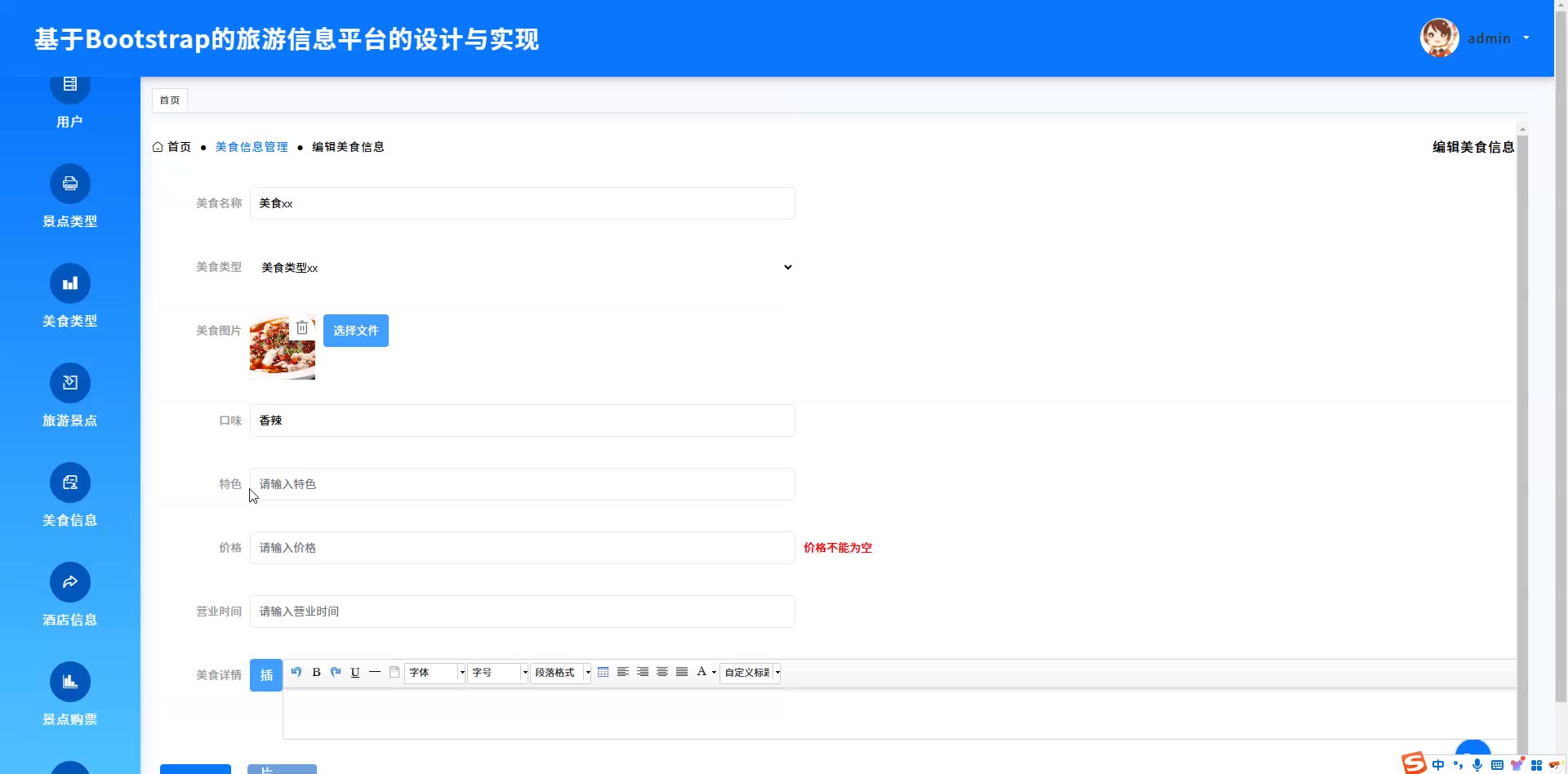Open the 旅游景点 sidebar icon
The image size is (1568, 774).
pos(70,383)
